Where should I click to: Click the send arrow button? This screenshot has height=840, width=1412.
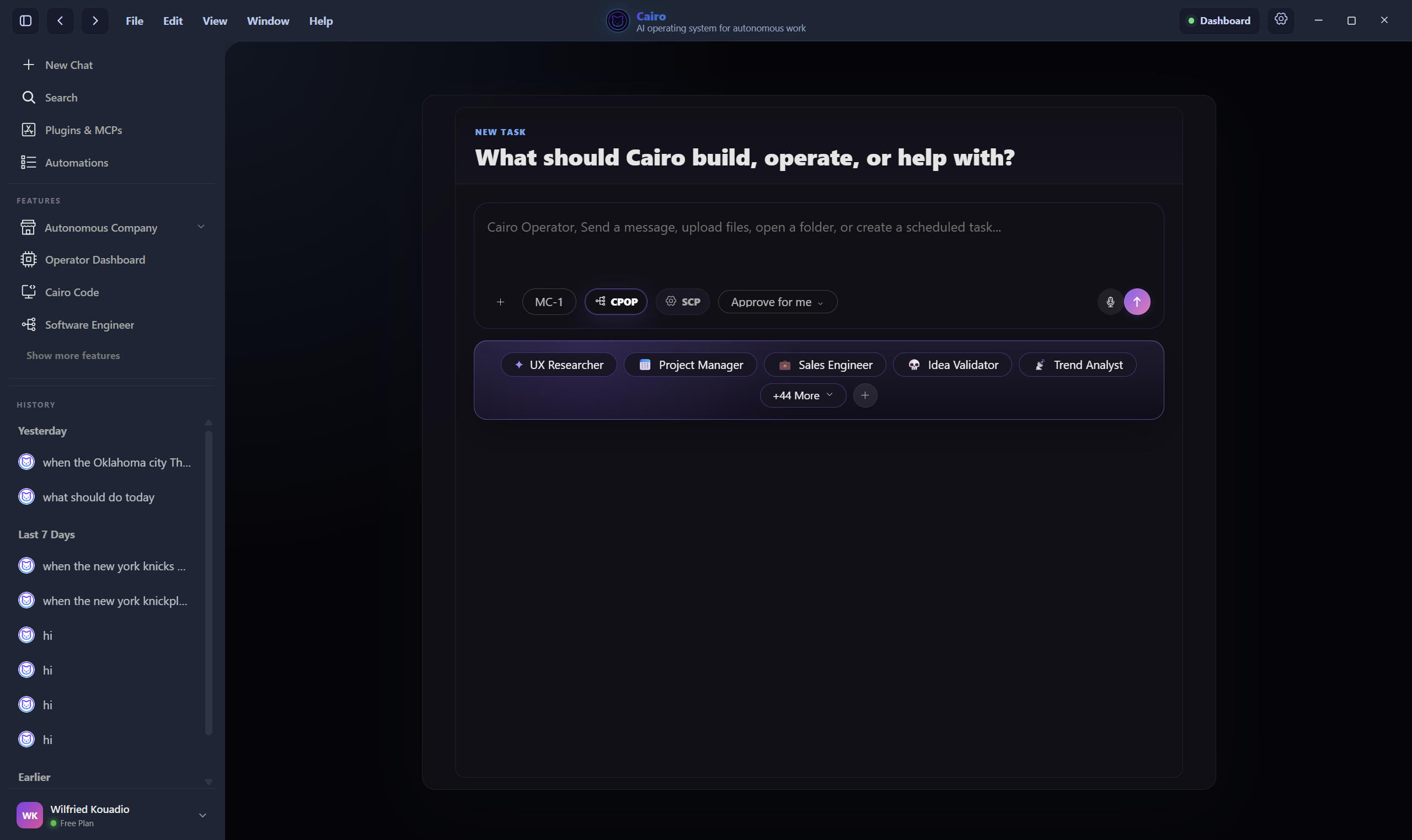pyautogui.click(x=1137, y=302)
